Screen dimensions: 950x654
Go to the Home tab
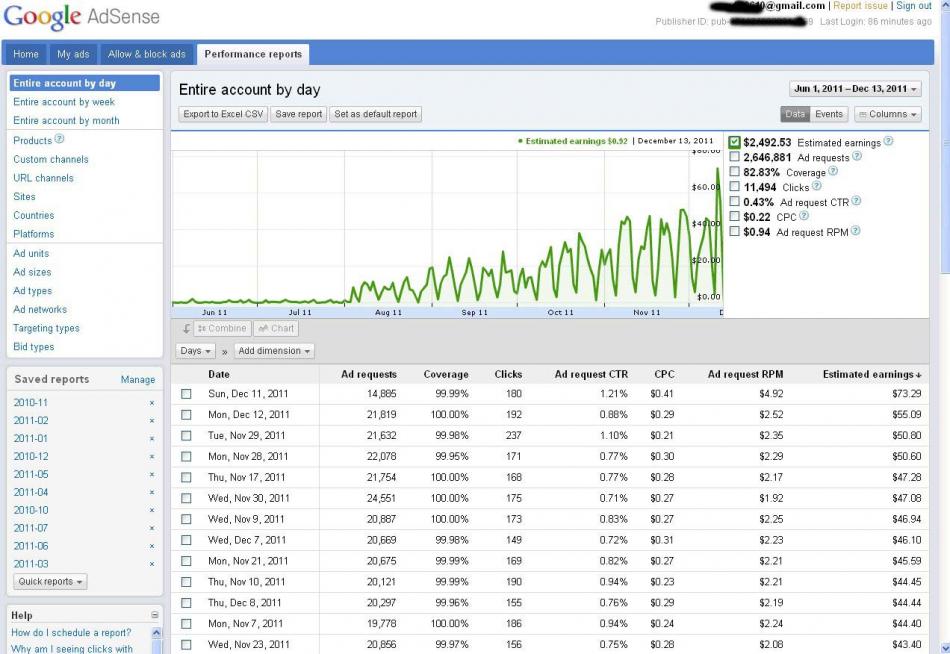(x=25, y=54)
